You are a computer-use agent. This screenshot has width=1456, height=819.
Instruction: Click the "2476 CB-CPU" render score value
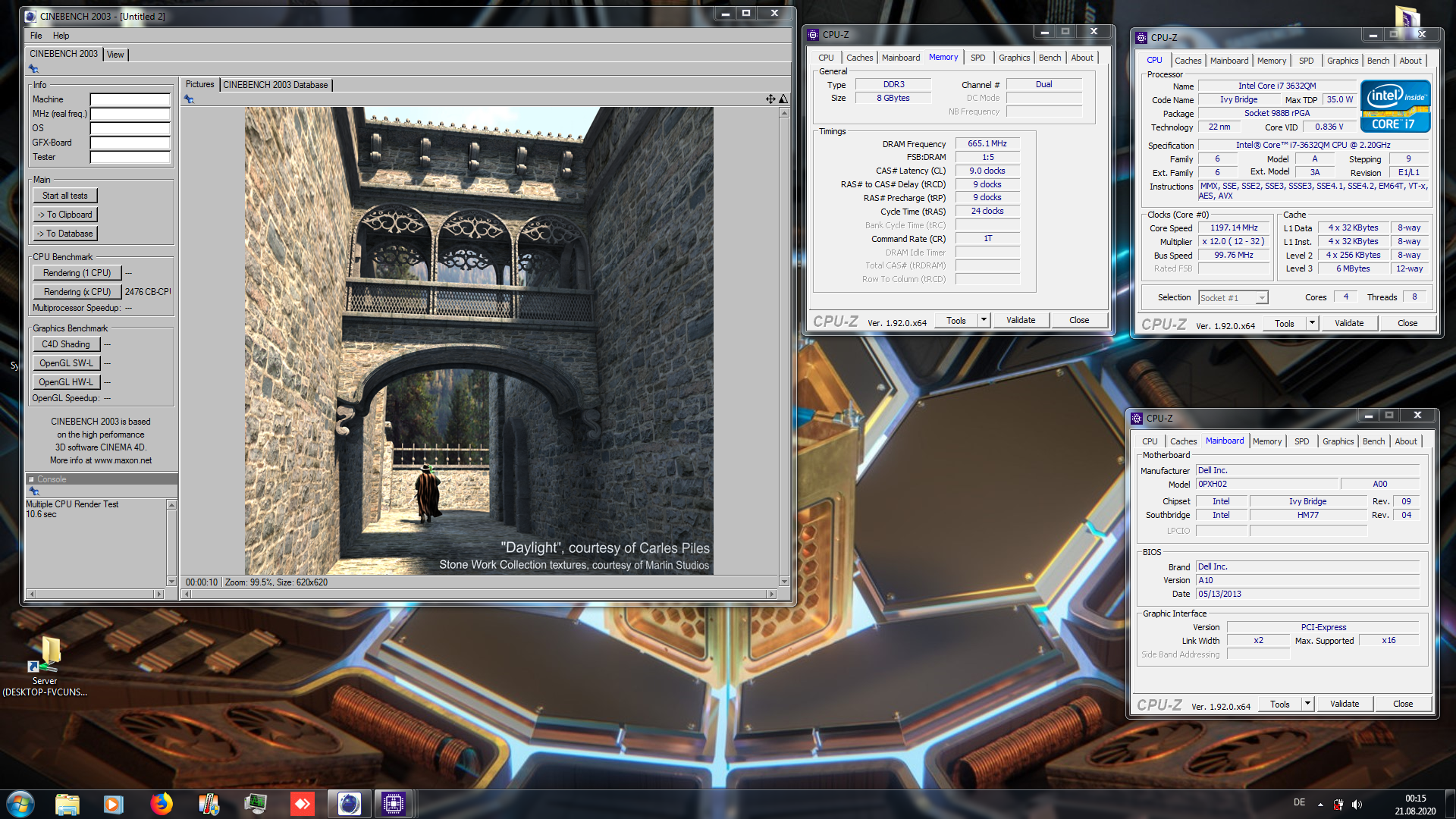point(148,292)
